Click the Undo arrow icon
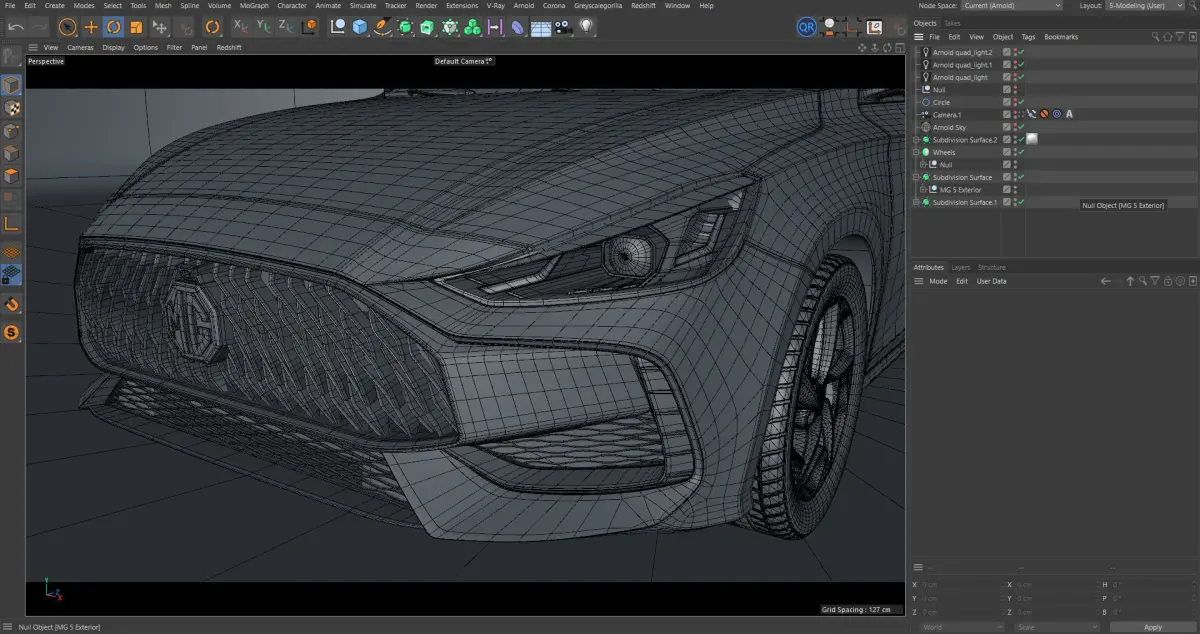 click(16, 27)
